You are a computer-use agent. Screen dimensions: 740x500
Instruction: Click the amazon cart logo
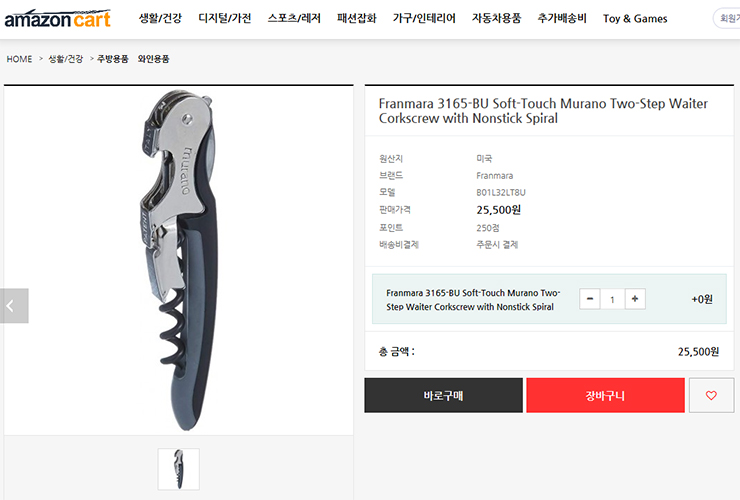58,18
